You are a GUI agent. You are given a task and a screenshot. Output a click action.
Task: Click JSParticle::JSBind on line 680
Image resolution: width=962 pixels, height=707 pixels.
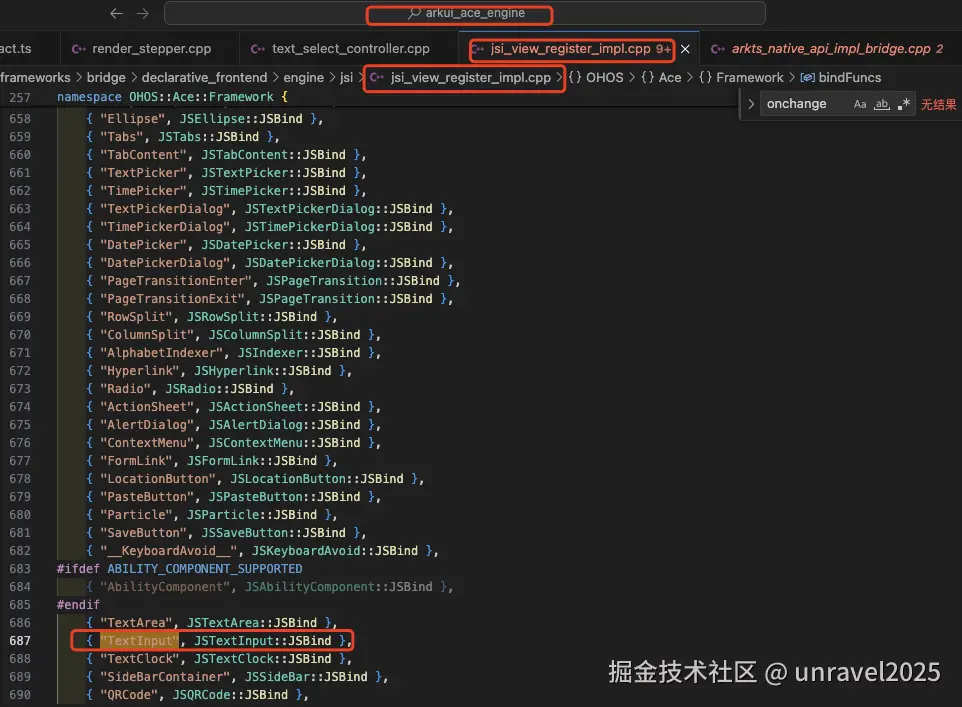252,515
